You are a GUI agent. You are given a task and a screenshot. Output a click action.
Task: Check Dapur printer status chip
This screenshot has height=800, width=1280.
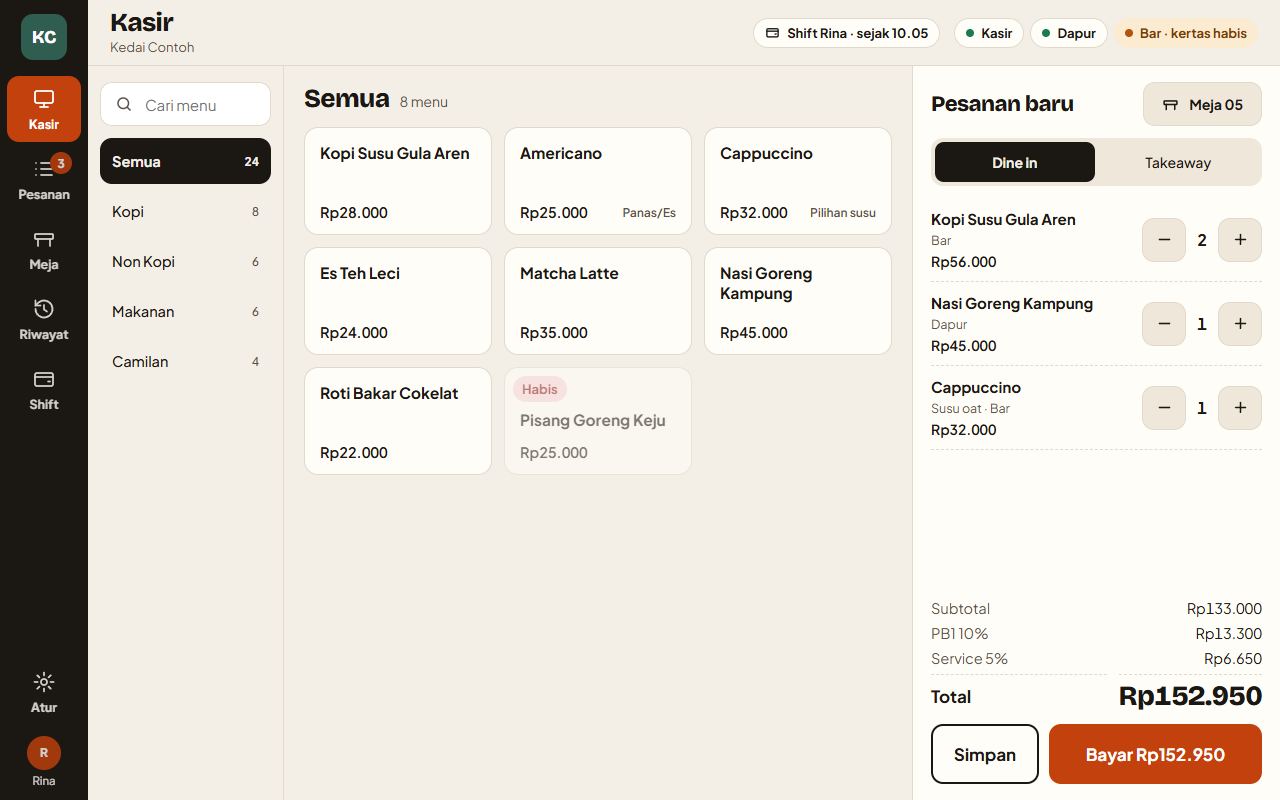coord(1069,33)
